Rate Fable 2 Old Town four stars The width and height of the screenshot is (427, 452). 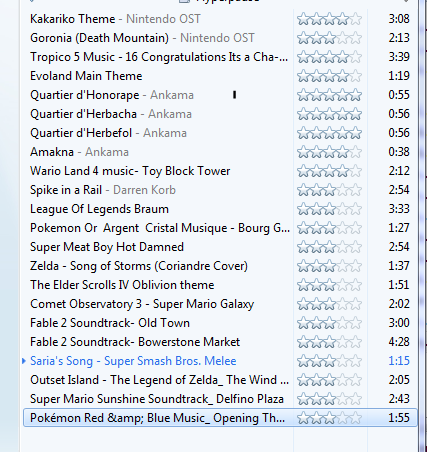pyautogui.click(x=343, y=323)
